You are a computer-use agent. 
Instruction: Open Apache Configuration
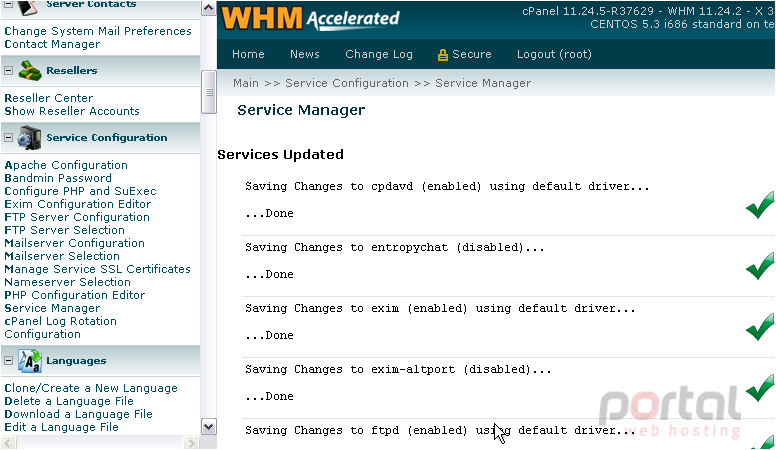66,165
